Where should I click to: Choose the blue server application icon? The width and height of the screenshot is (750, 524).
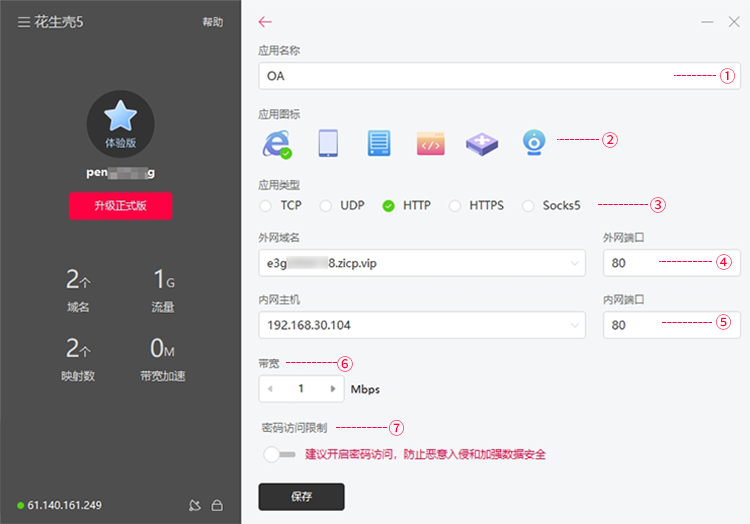pyautogui.click(x=379, y=143)
